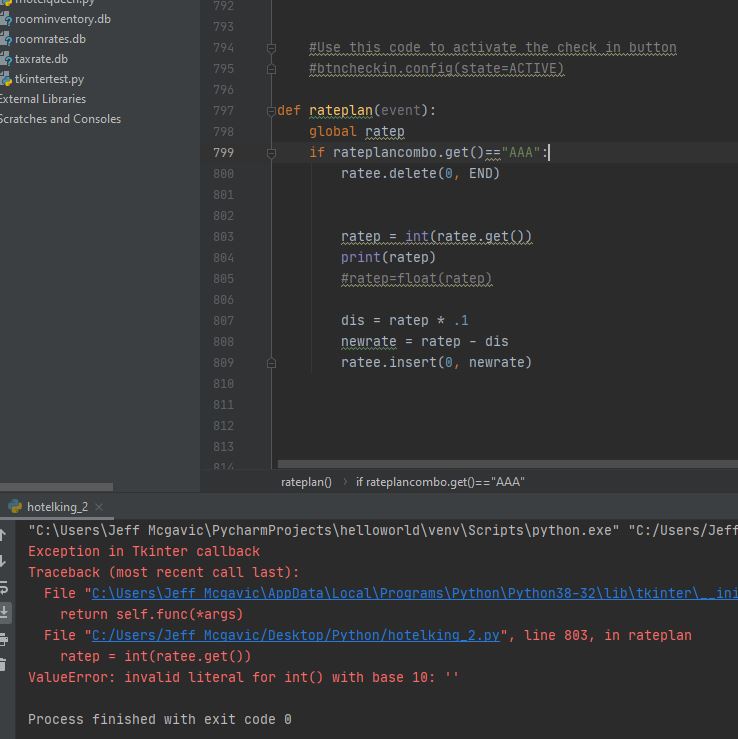Toggle scroll to end in run console
738x739 pixels.
click(4, 612)
